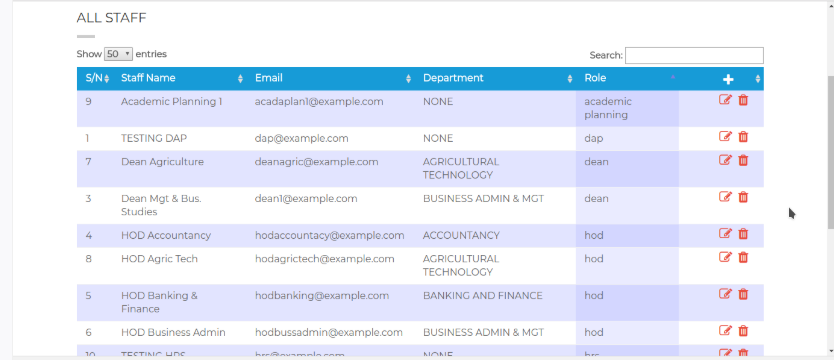The image size is (834, 360).
Task: Select email dean1@example.com
Action: [x=306, y=198]
